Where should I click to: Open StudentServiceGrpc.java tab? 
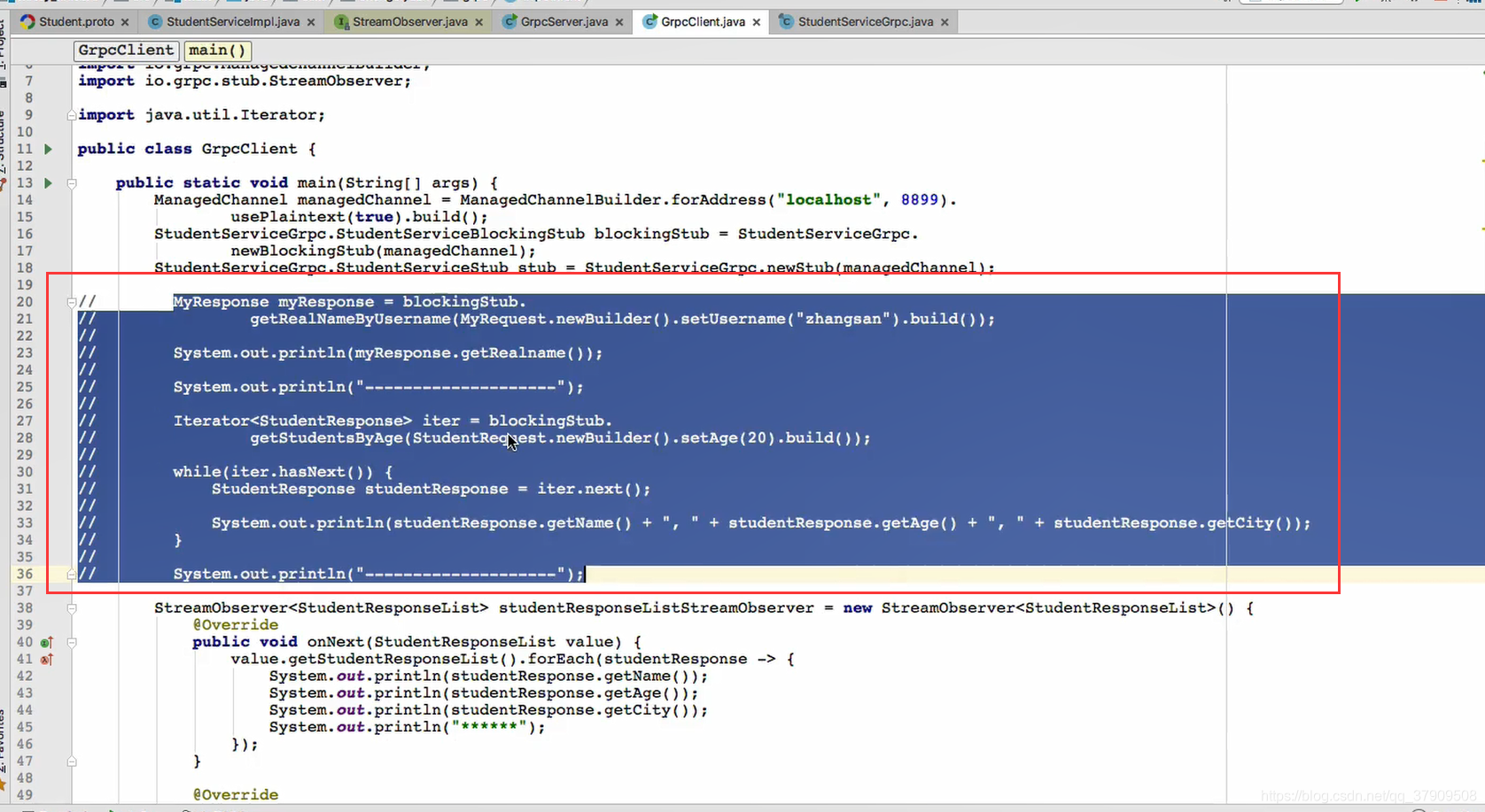[866, 21]
